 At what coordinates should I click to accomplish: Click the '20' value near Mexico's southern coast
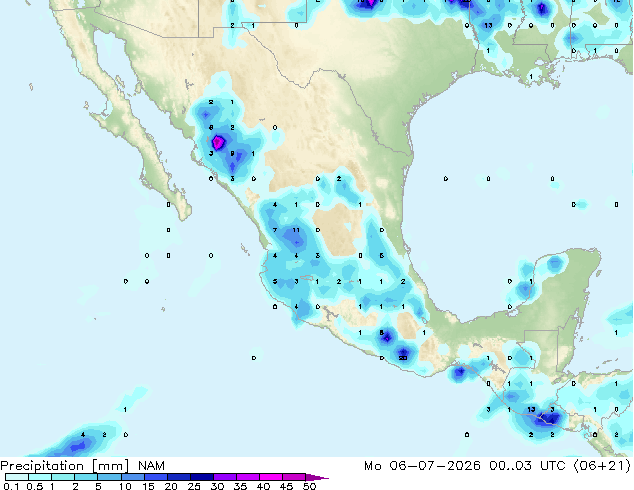point(403,358)
